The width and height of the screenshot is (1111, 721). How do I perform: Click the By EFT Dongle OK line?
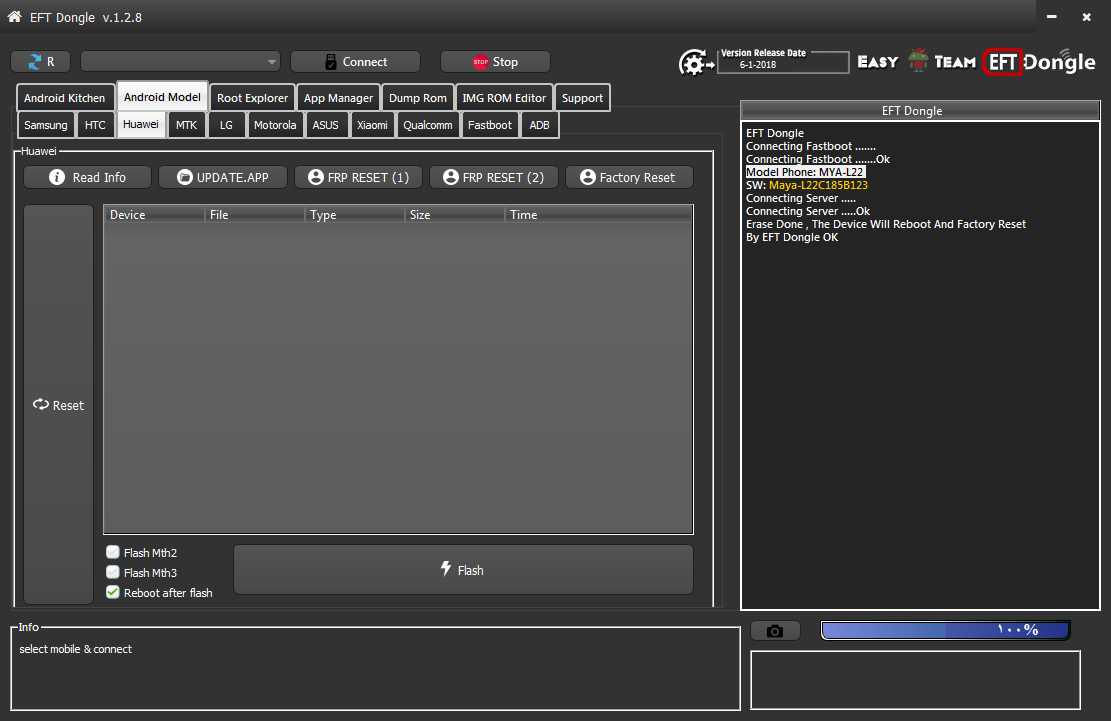(791, 237)
